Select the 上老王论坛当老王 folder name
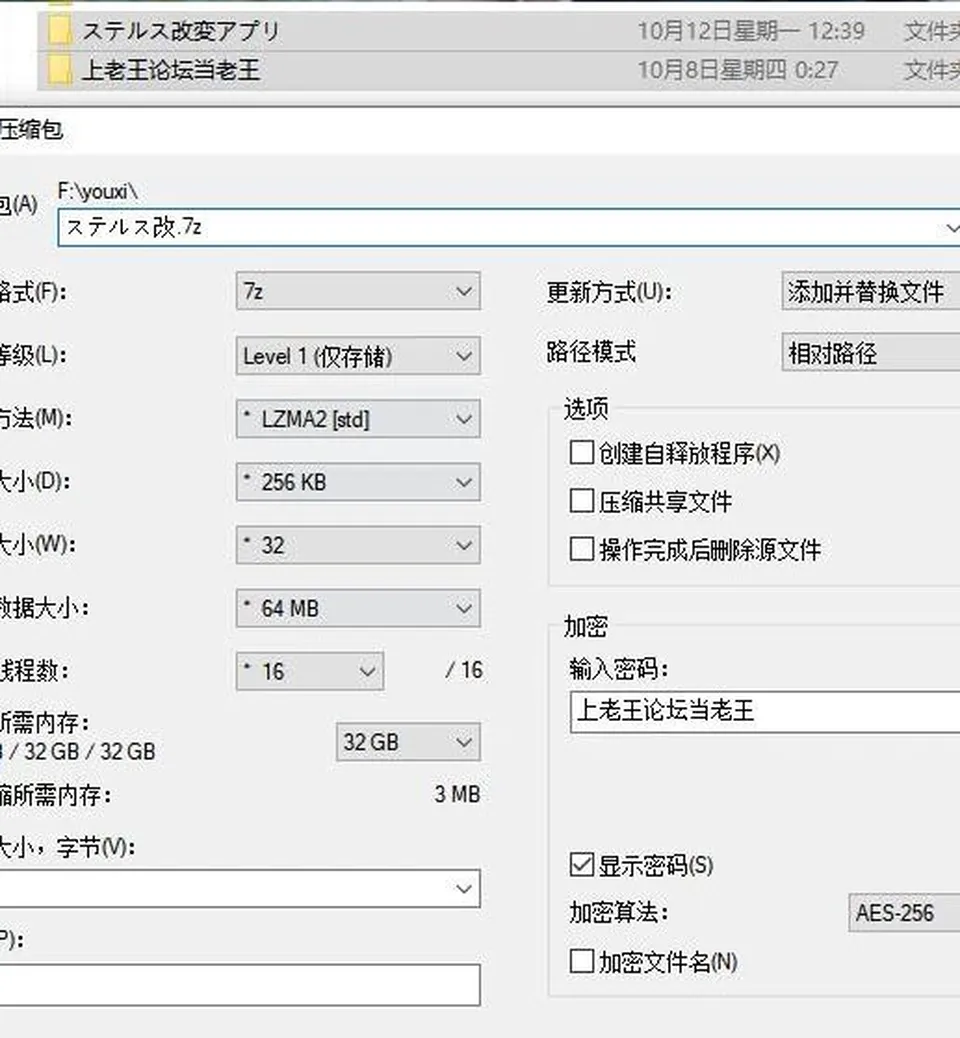960x1038 pixels. click(171, 70)
